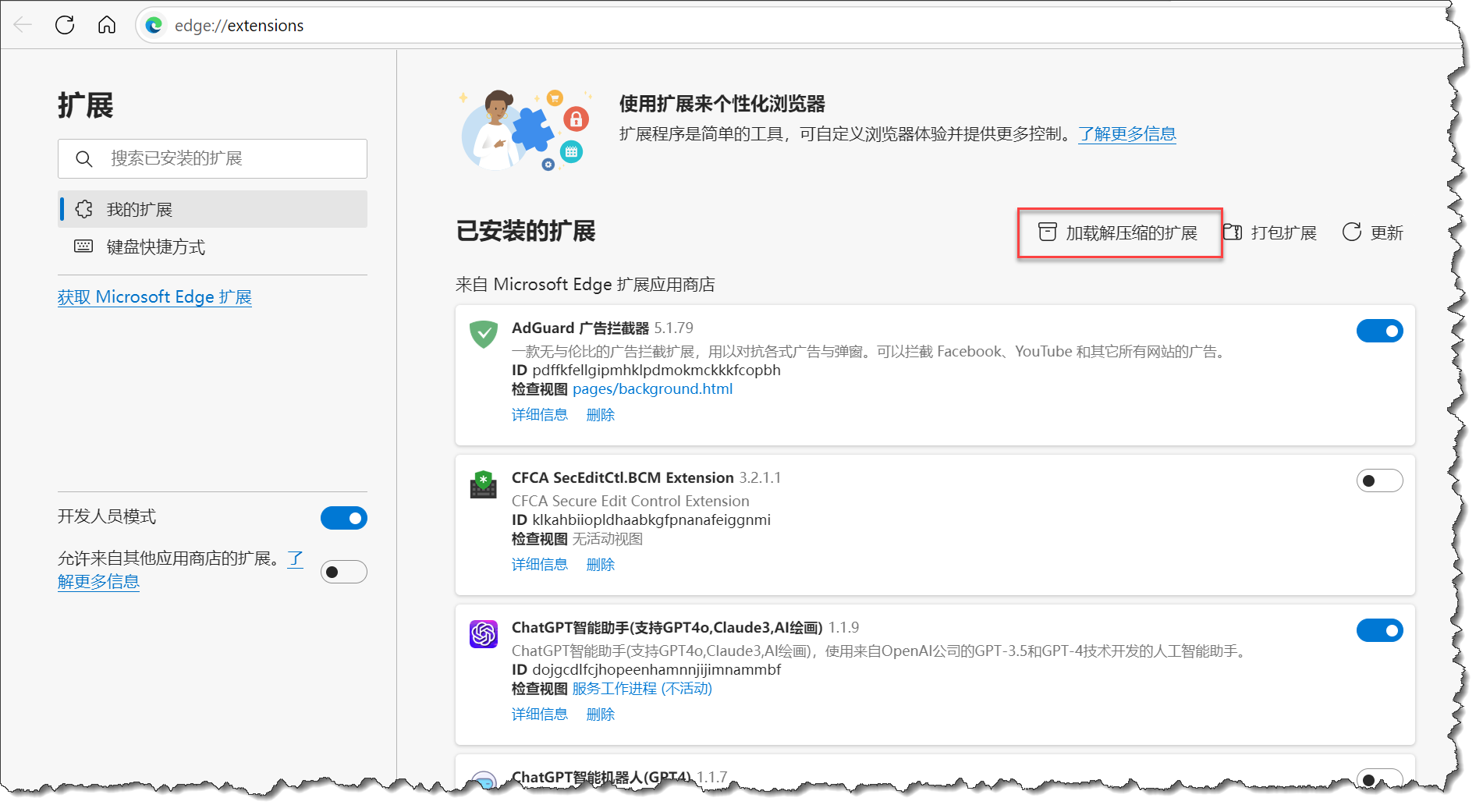This screenshot has height=812, width=1483.
Task: Click 加载解压缩的扩展 button
Action: [1119, 232]
